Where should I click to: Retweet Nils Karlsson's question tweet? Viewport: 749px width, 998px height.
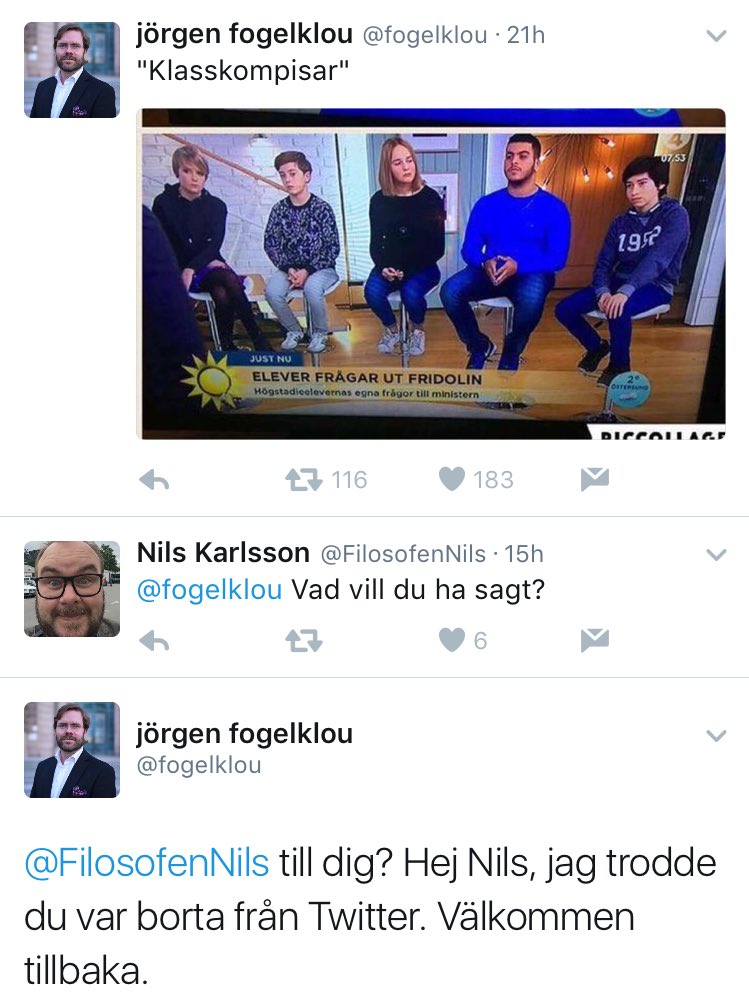click(304, 641)
